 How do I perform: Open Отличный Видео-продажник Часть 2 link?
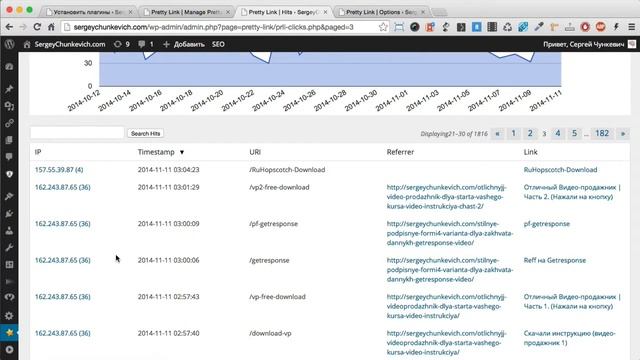tap(572, 192)
